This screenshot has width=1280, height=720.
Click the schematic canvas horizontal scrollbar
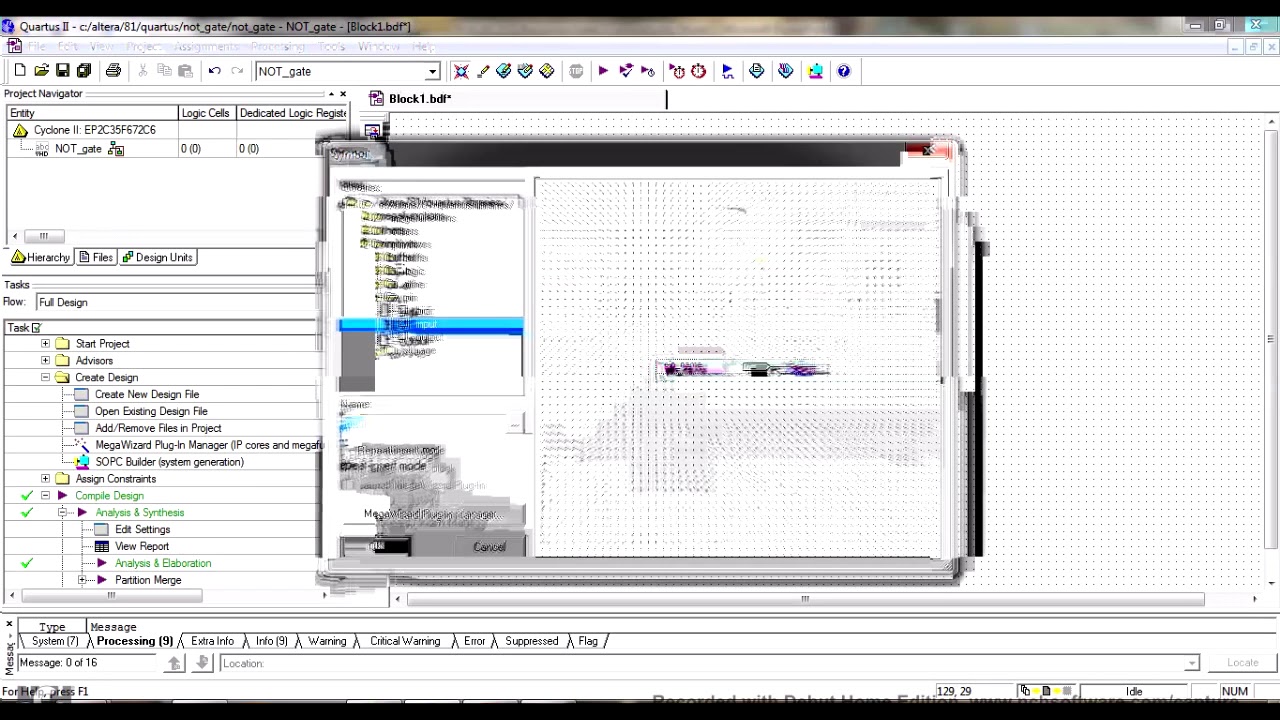[805, 599]
